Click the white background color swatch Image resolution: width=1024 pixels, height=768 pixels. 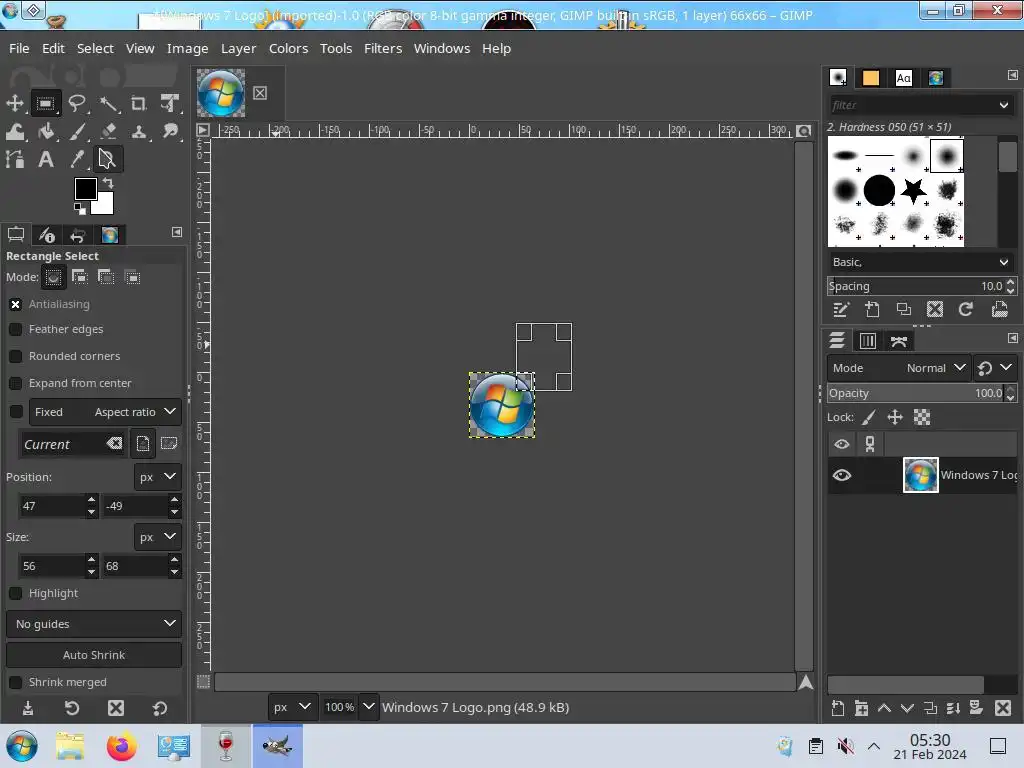point(104,204)
